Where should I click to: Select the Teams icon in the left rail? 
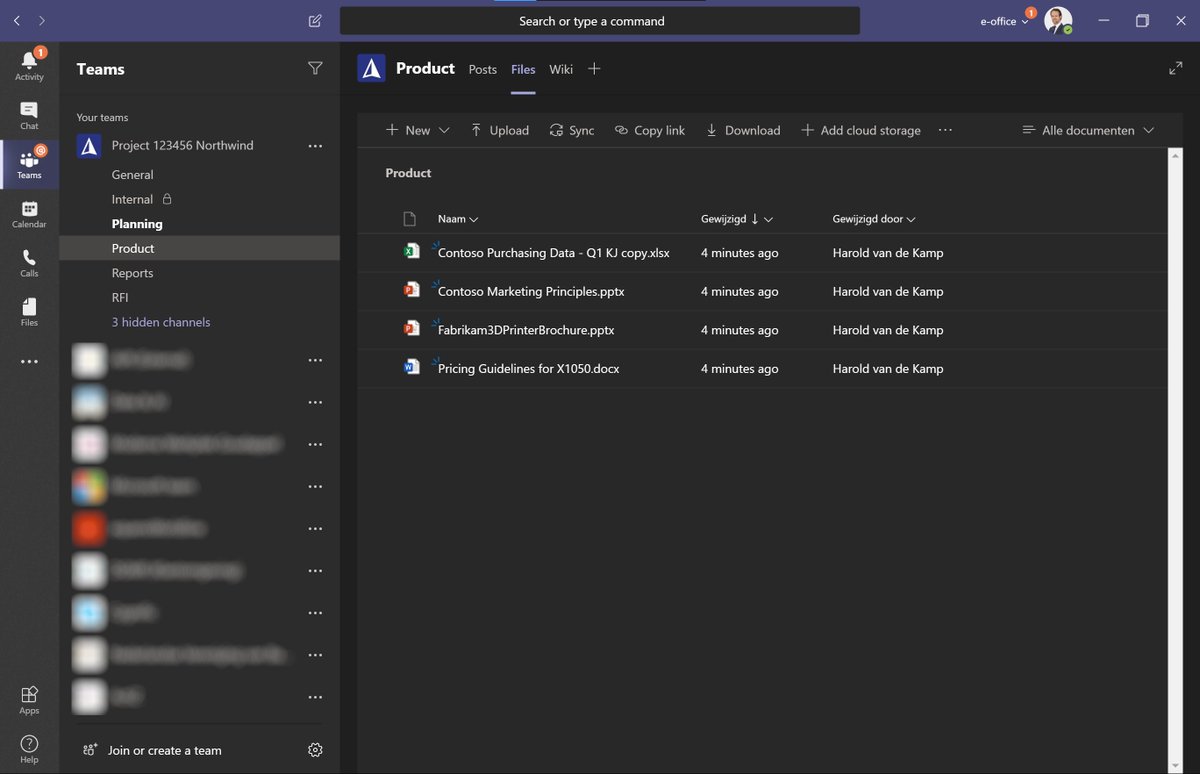(x=29, y=164)
